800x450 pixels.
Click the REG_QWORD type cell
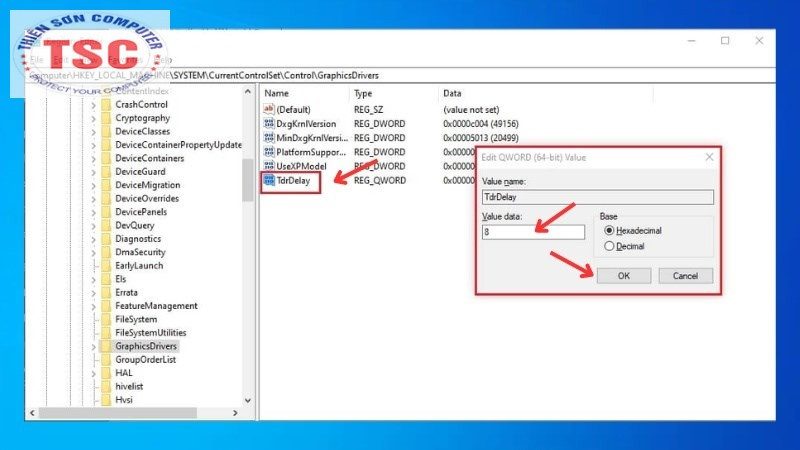(380, 181)
